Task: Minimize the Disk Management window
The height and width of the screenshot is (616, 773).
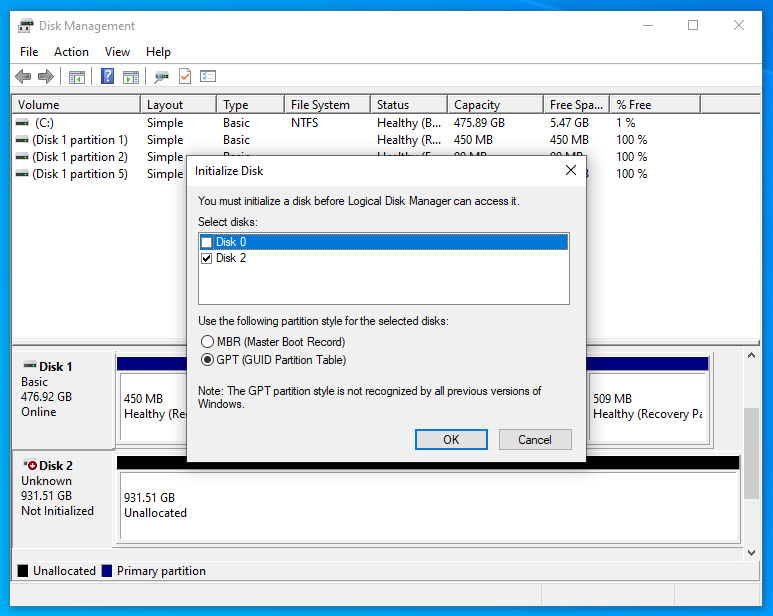Action: (x=648, y=25)
